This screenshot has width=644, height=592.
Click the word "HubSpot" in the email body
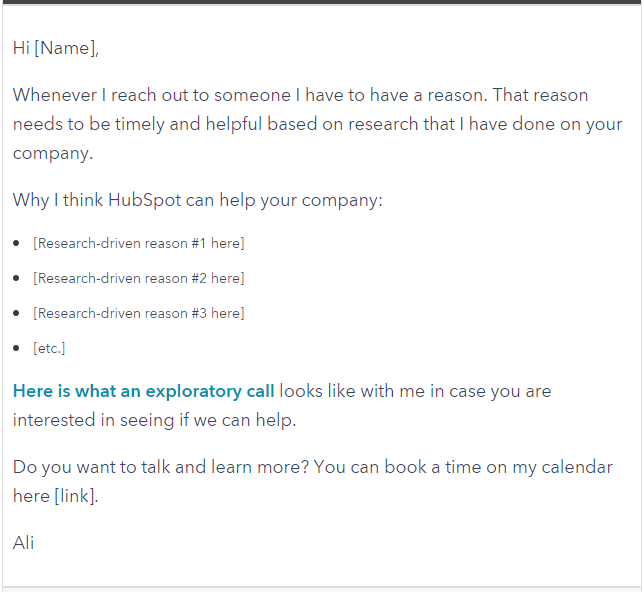[x=146, y=200]
